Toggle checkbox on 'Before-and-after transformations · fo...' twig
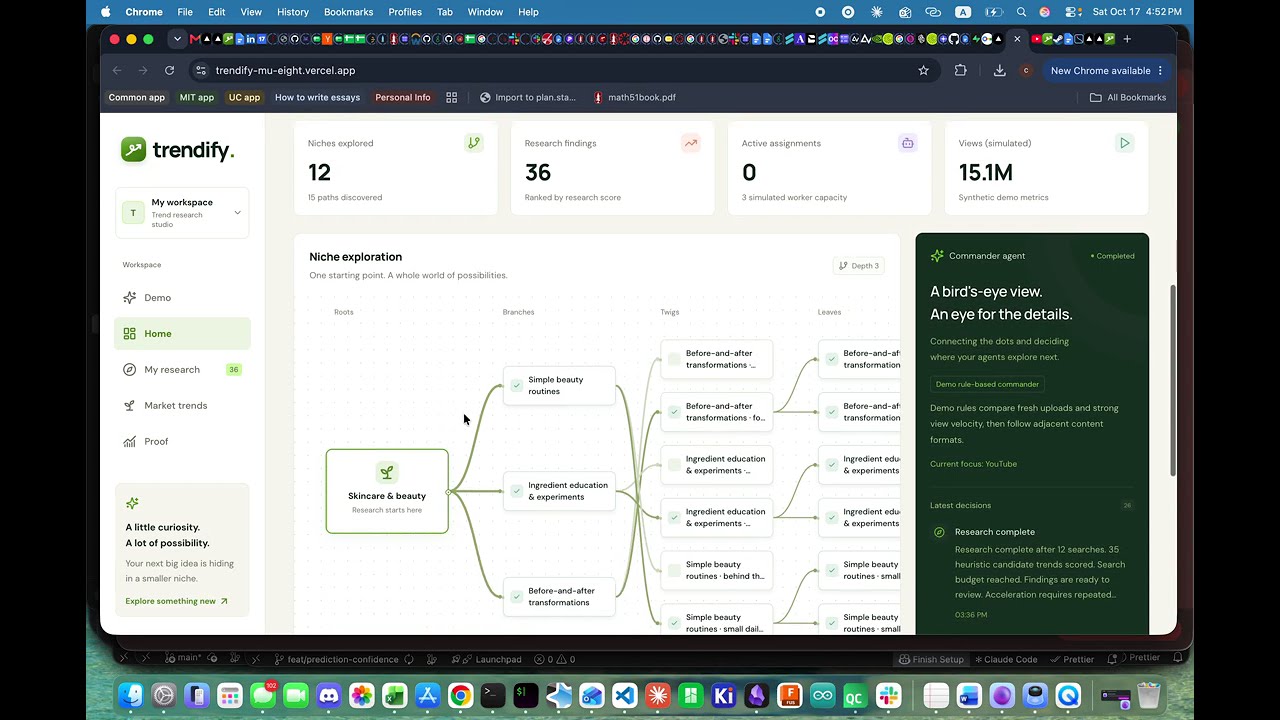1280x720 pixels. [x=674, y=412]
